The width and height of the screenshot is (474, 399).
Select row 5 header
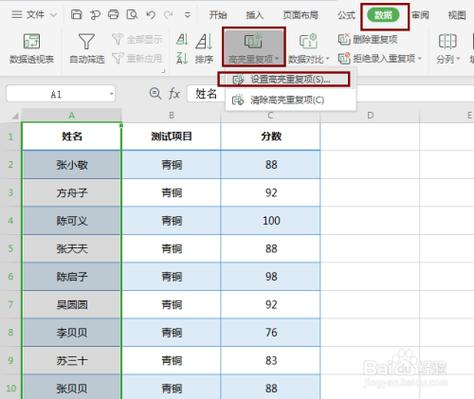tap(11, 248)
